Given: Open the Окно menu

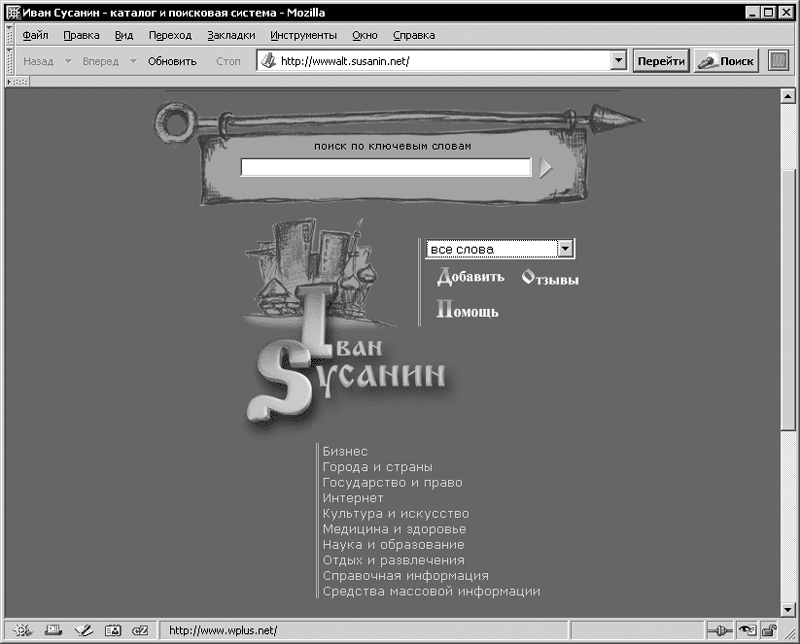Looking at the screenshot, I should 365,35.
